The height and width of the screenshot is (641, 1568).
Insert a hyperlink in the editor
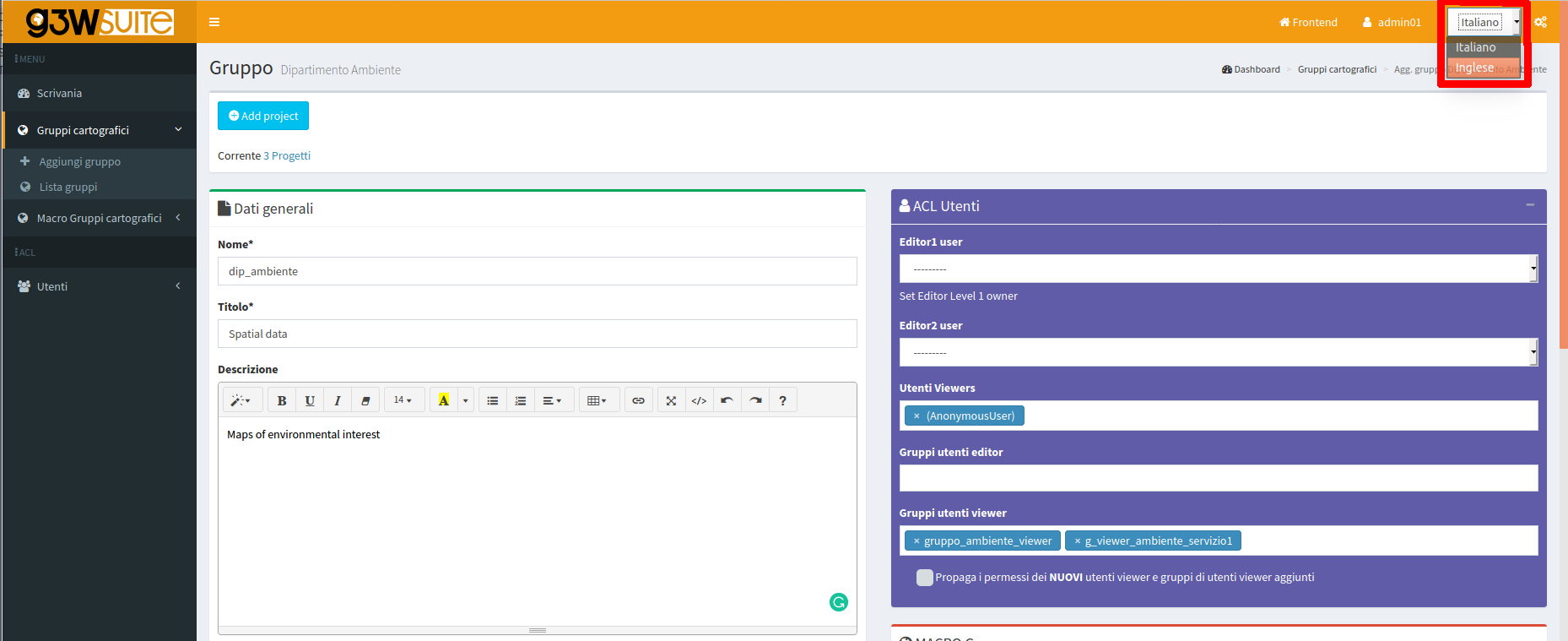[639, 400]
